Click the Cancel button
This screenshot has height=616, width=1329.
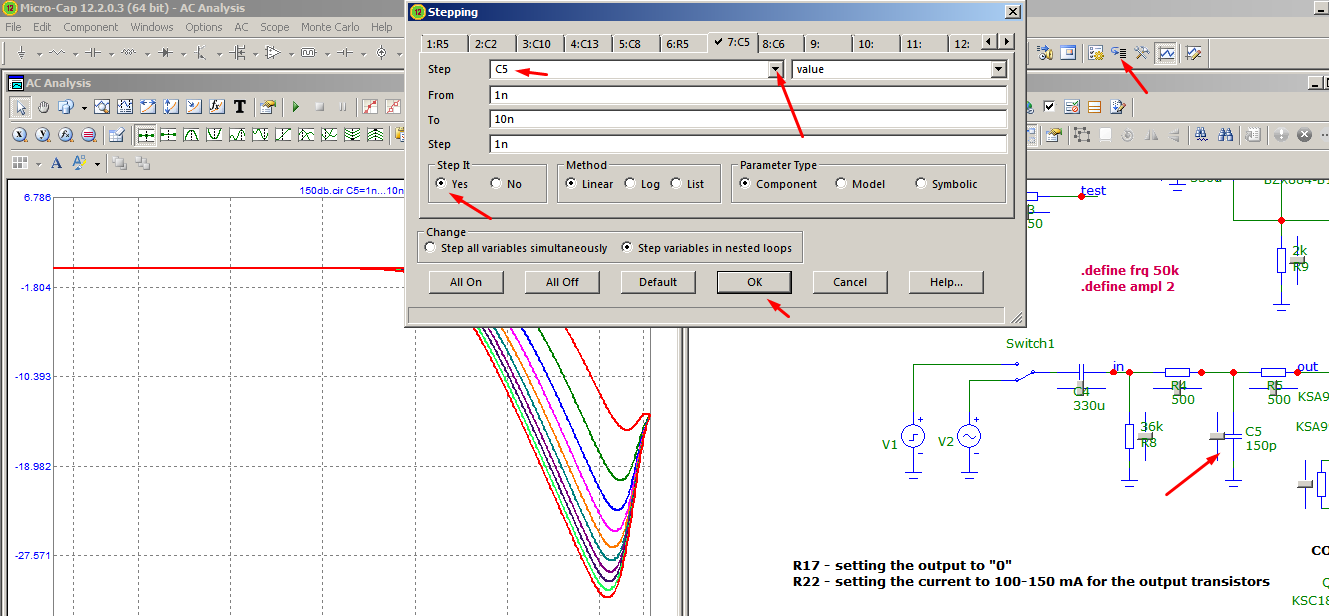click(850, 282)
